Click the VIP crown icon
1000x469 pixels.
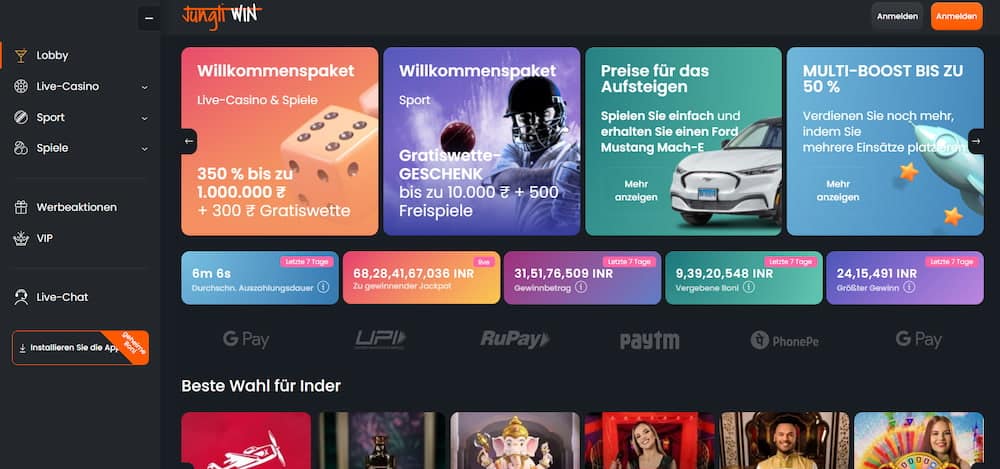tap(21, 239)
